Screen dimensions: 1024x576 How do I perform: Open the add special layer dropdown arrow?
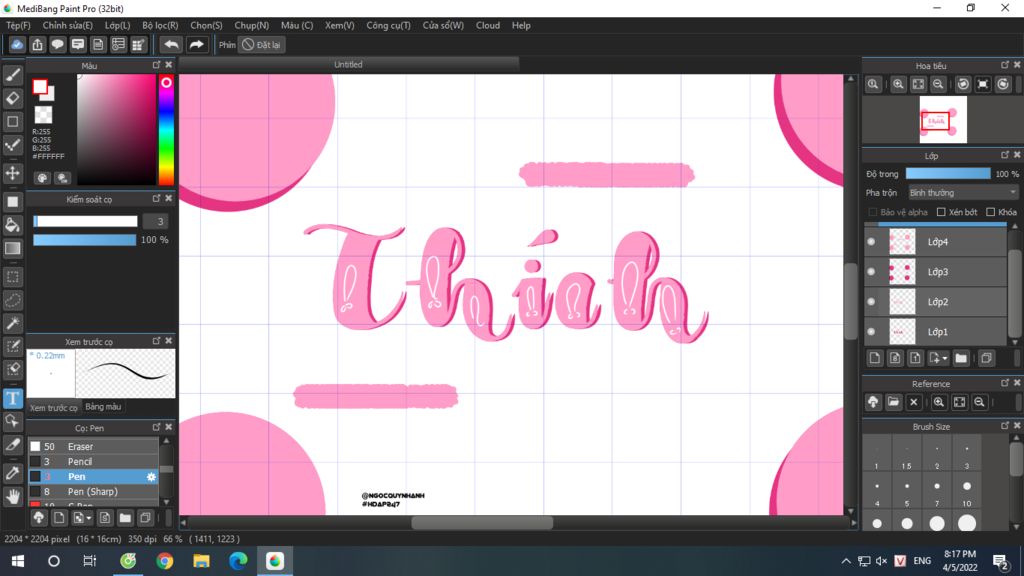point(945,358)
